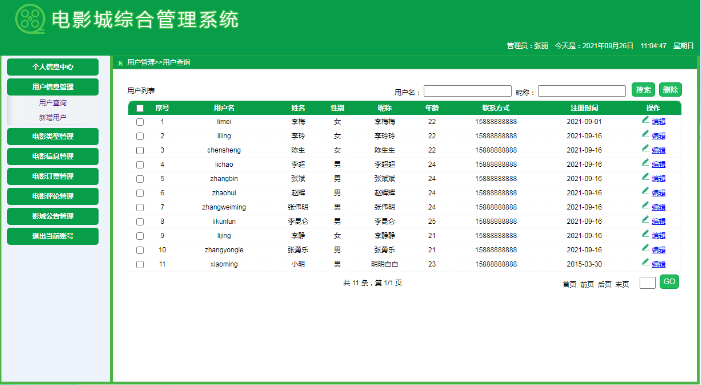Click the pencil icon in zhangweiming's row
The image size is (701, 385).
coord(645,205)
